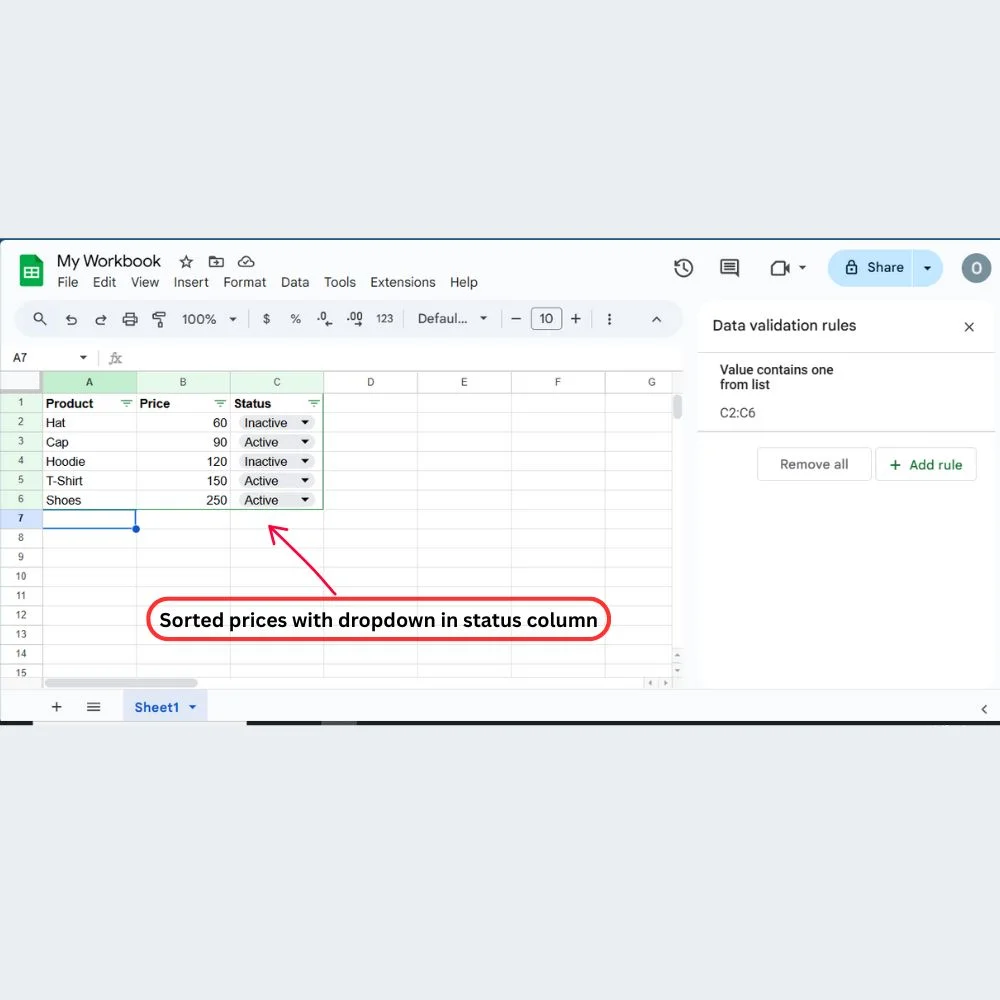Open the View menu
This screenshot has height=1000, width=1000.
tap(145, 282)
